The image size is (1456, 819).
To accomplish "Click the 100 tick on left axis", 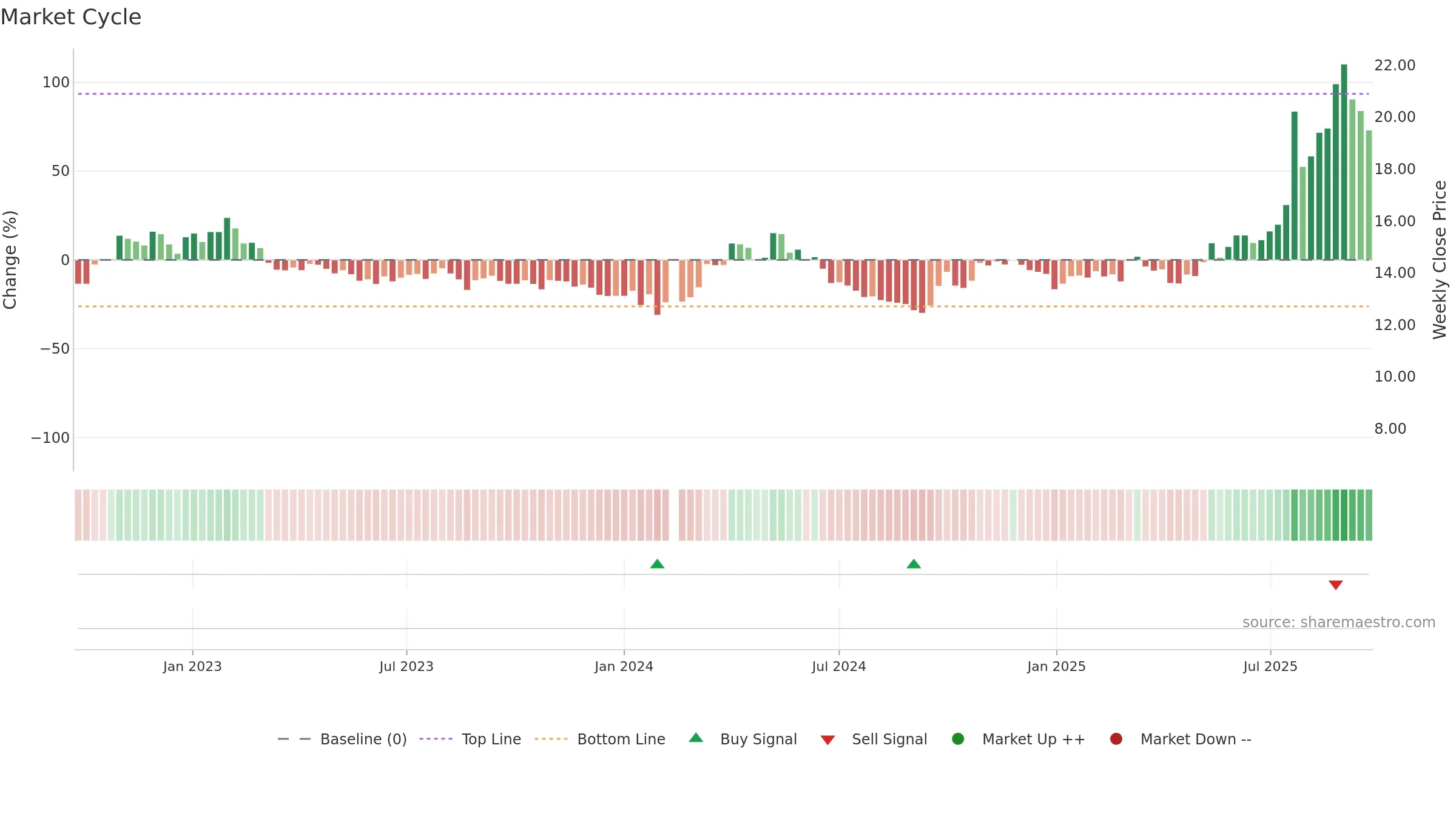I will click(56, 83).
